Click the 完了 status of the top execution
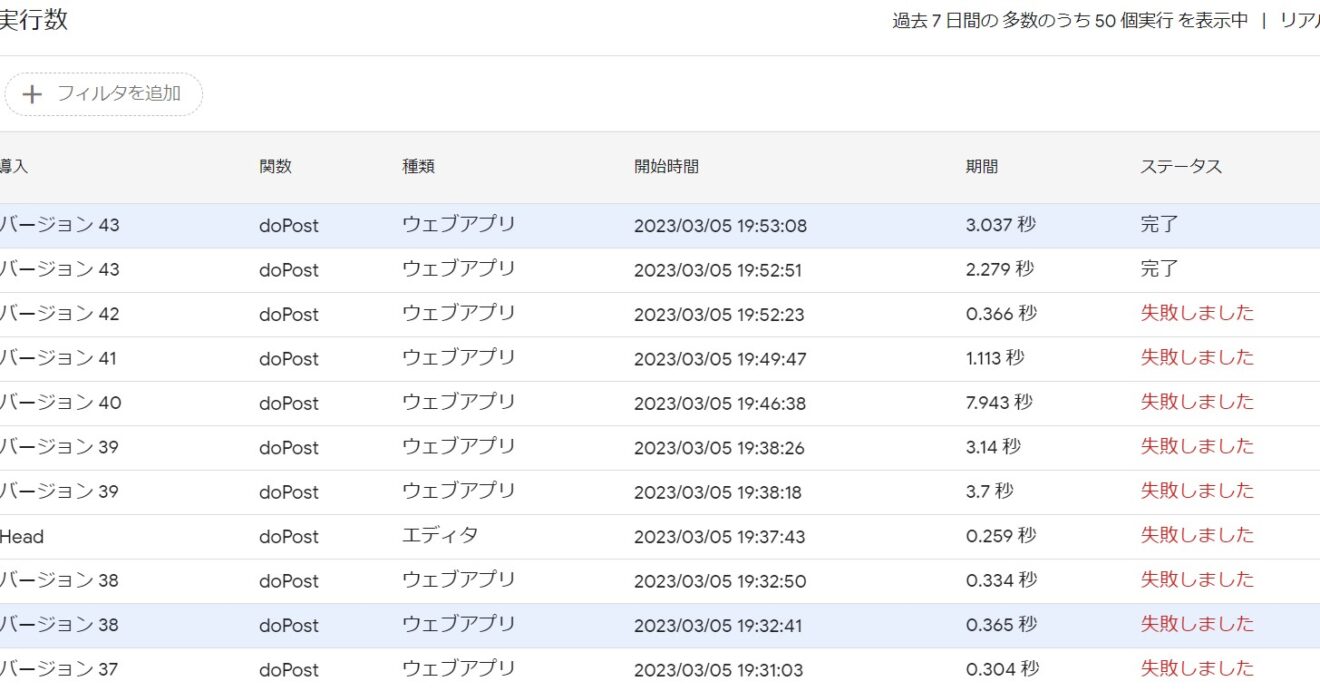Screen dimensions: 1320x691 [1159, 224]
